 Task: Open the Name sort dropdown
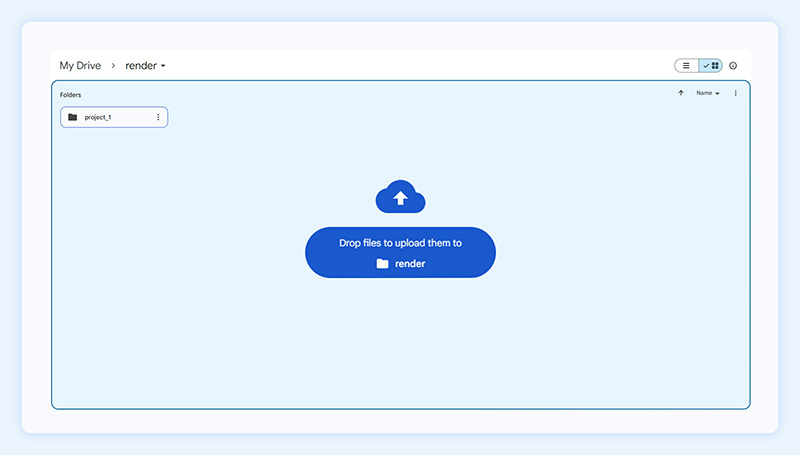(x=705, y=93)
